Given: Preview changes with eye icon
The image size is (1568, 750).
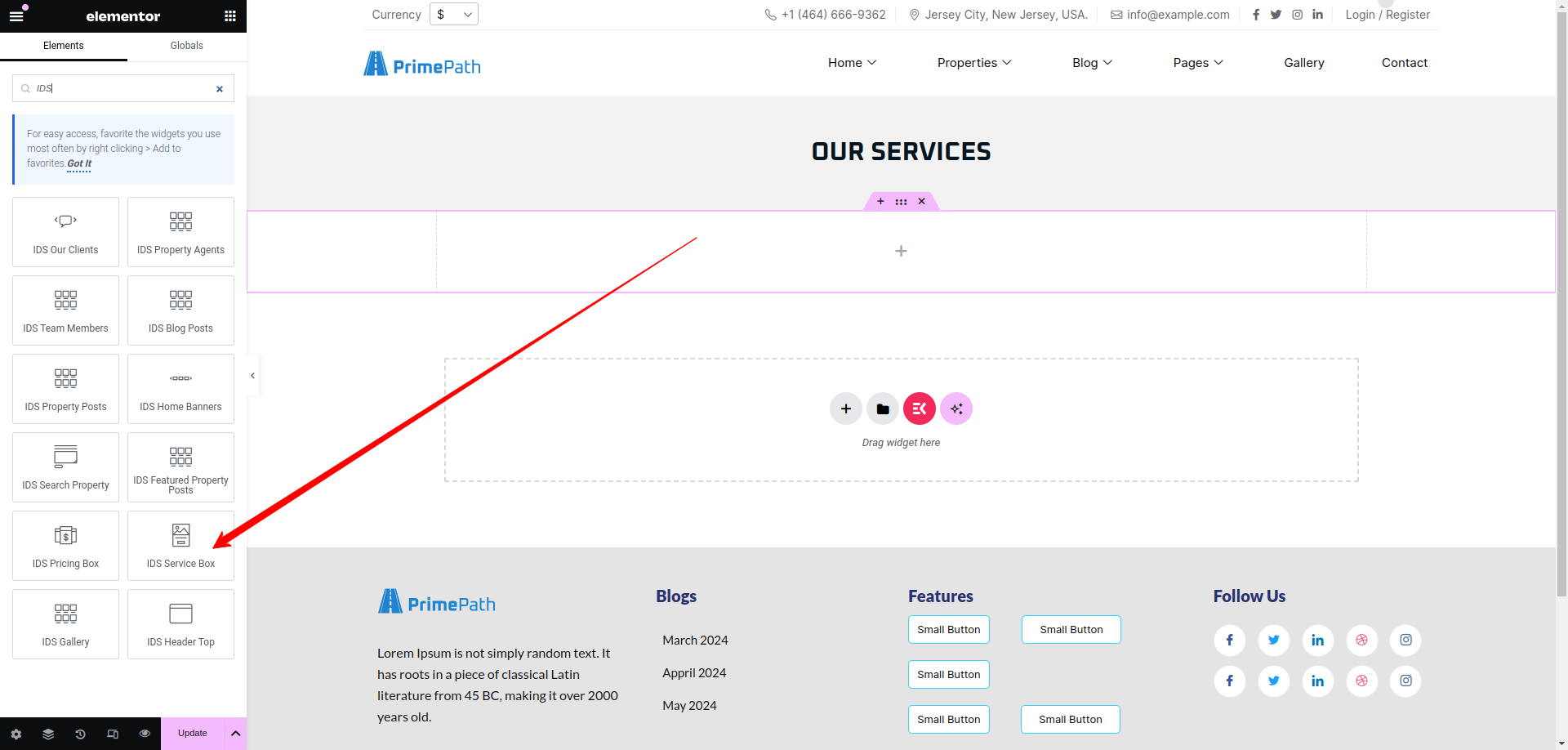Looking at the screenshot, I should (145, 734).
